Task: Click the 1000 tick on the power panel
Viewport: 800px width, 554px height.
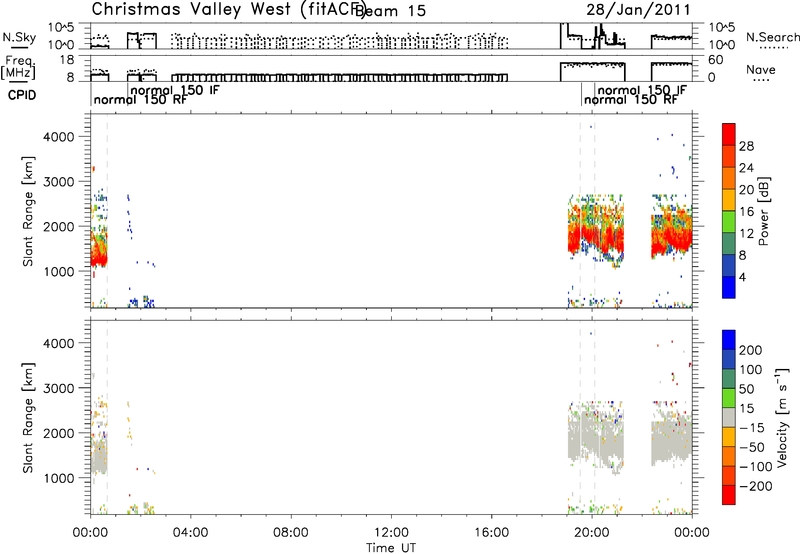Action: 59,271
